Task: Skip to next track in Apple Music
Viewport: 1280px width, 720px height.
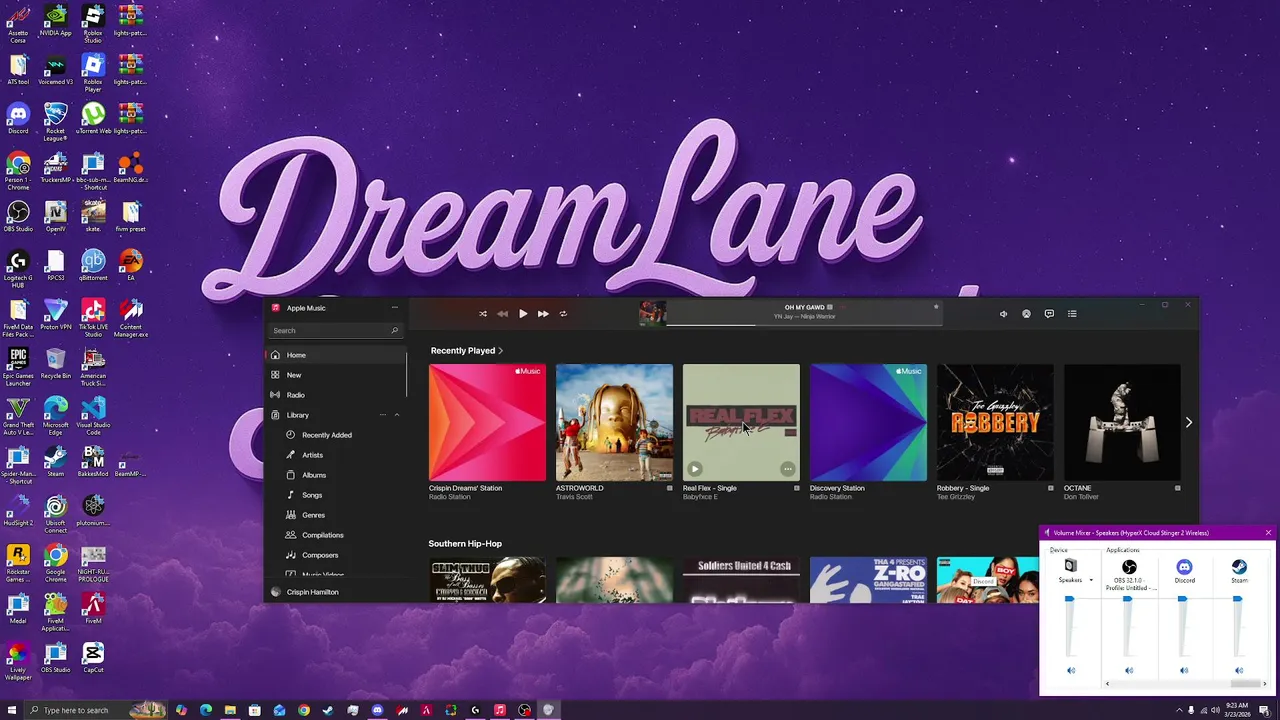Action: point(543,314)
